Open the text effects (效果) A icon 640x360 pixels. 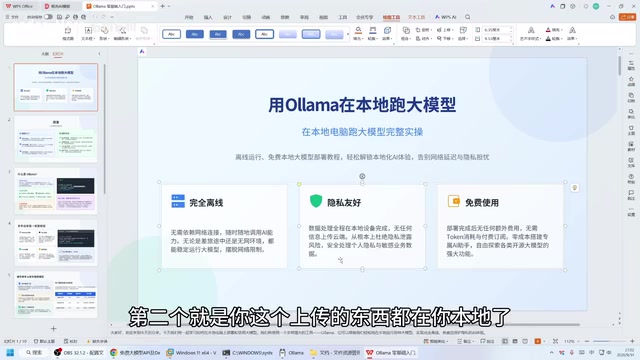pyautogui.click(x=572, y=33)
